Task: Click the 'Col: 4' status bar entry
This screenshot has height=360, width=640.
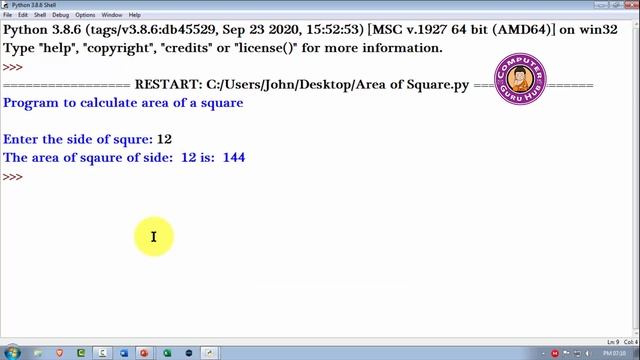Action: pyautogui.click(x=631, y=342)
